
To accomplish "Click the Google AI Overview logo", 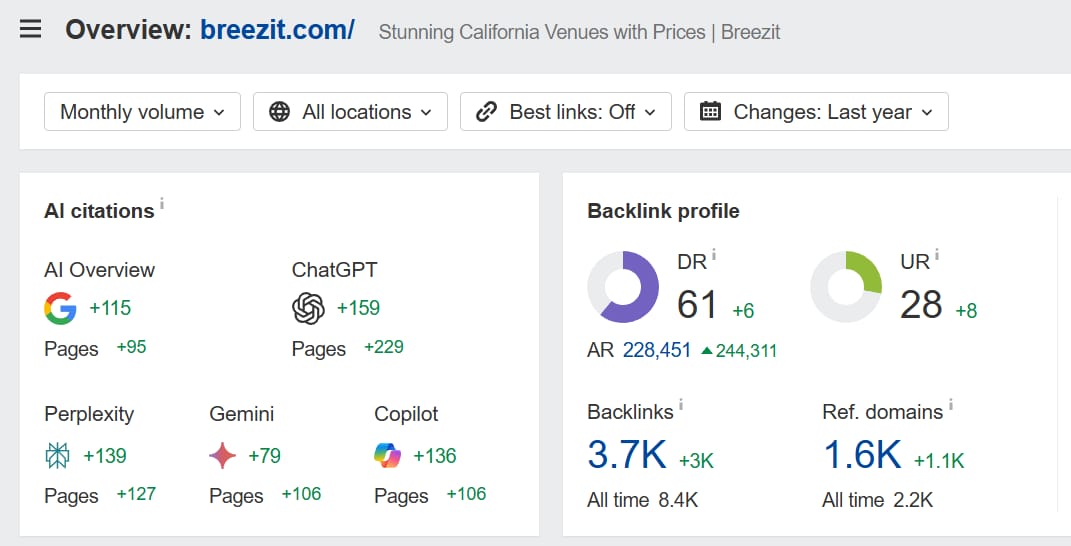I will [60, 309].
